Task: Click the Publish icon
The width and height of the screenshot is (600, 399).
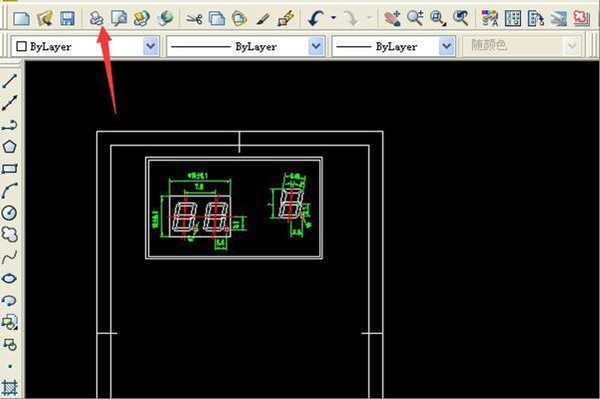Action: (x=142, y=18)
